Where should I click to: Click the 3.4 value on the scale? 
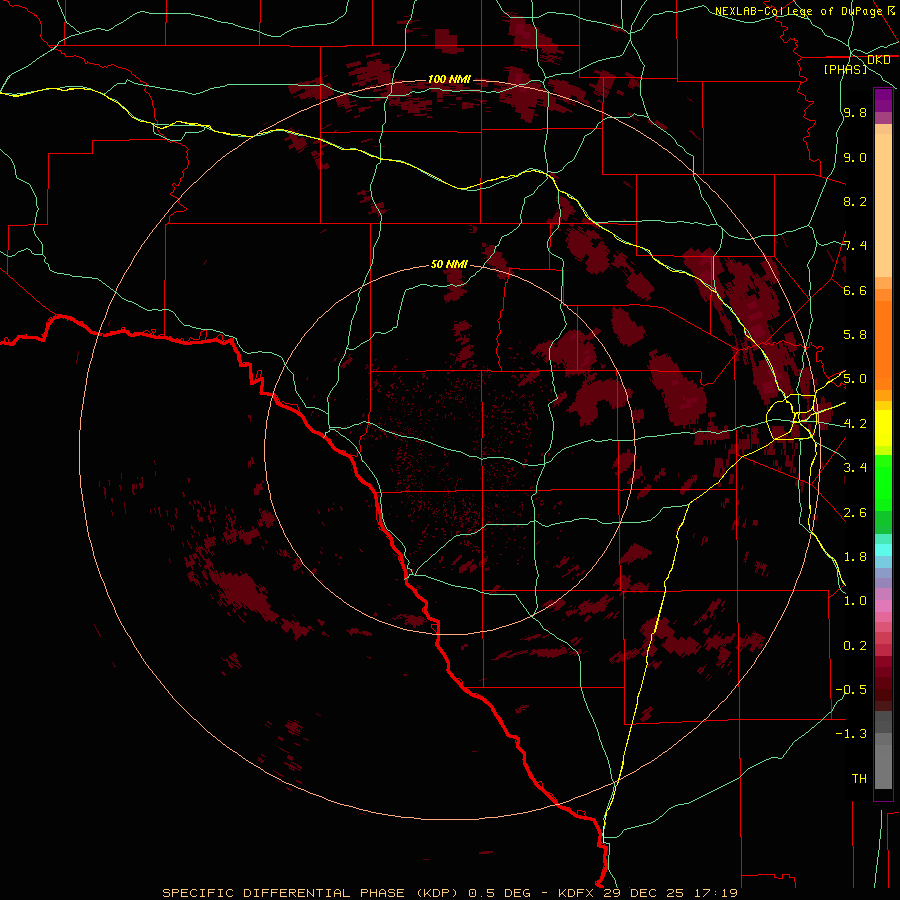click(855, 468)
